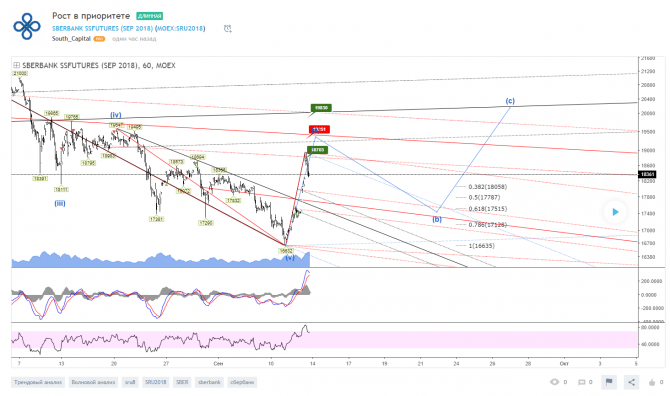Viewport: 670px width, 396px height.
Task: Select the lowercase sberbank tag
Action: [209, 382]
